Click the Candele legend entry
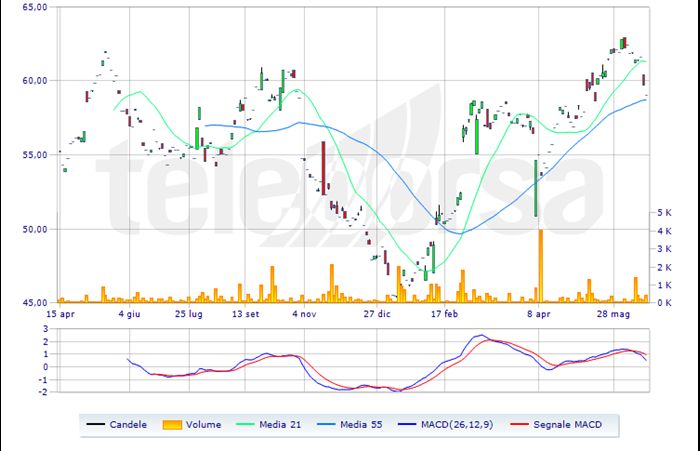This screenshot has height=451, width=700. (117, 425)
